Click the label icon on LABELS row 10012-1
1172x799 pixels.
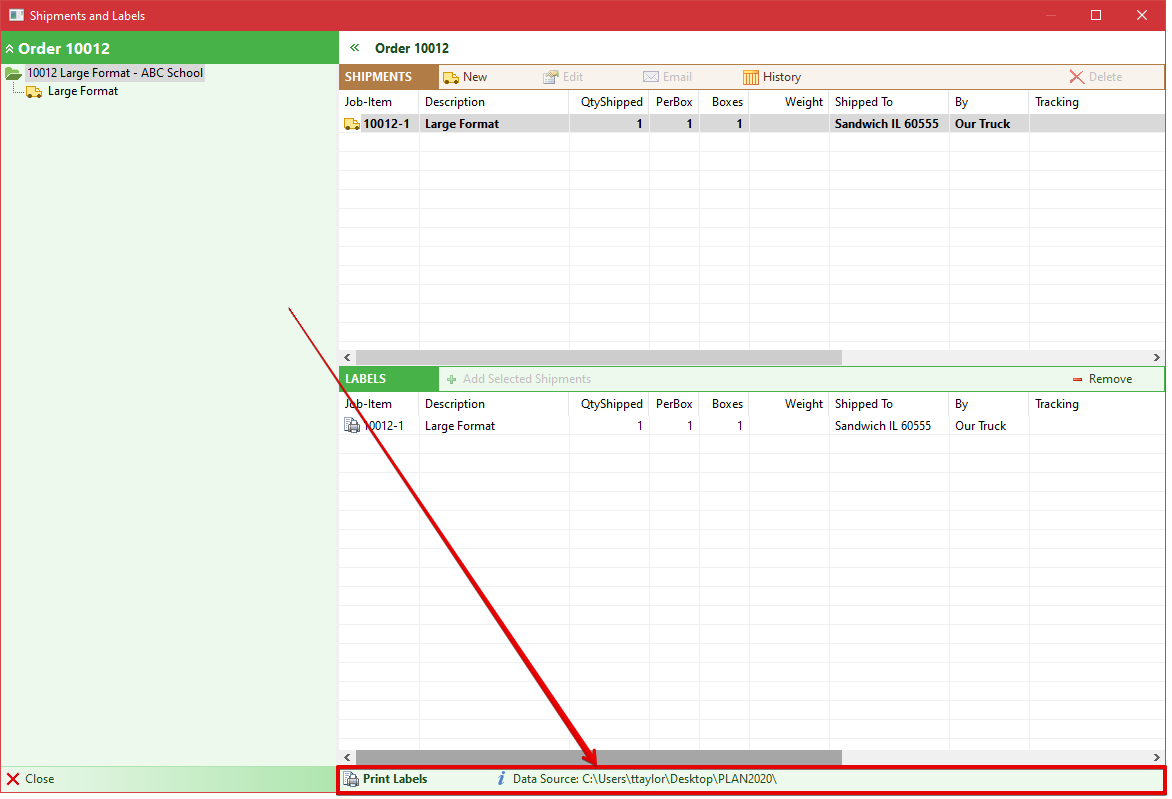[351, 425]
